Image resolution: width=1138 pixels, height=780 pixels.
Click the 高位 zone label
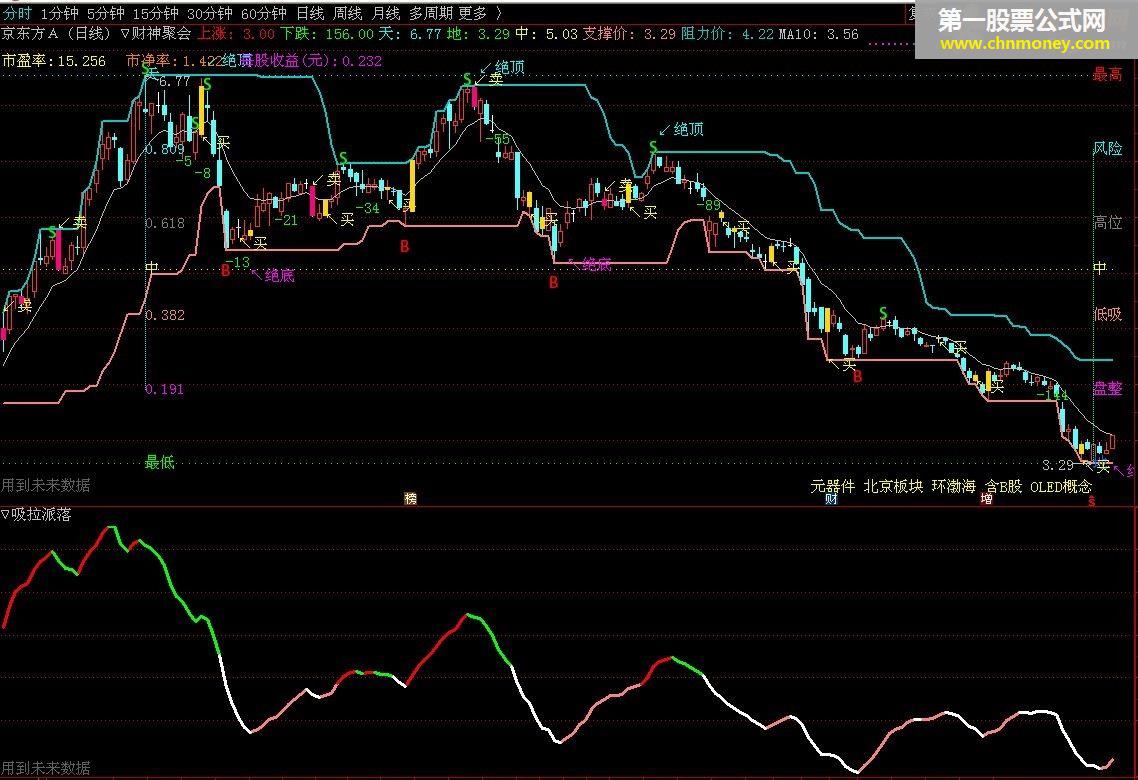pos(1108,222)
